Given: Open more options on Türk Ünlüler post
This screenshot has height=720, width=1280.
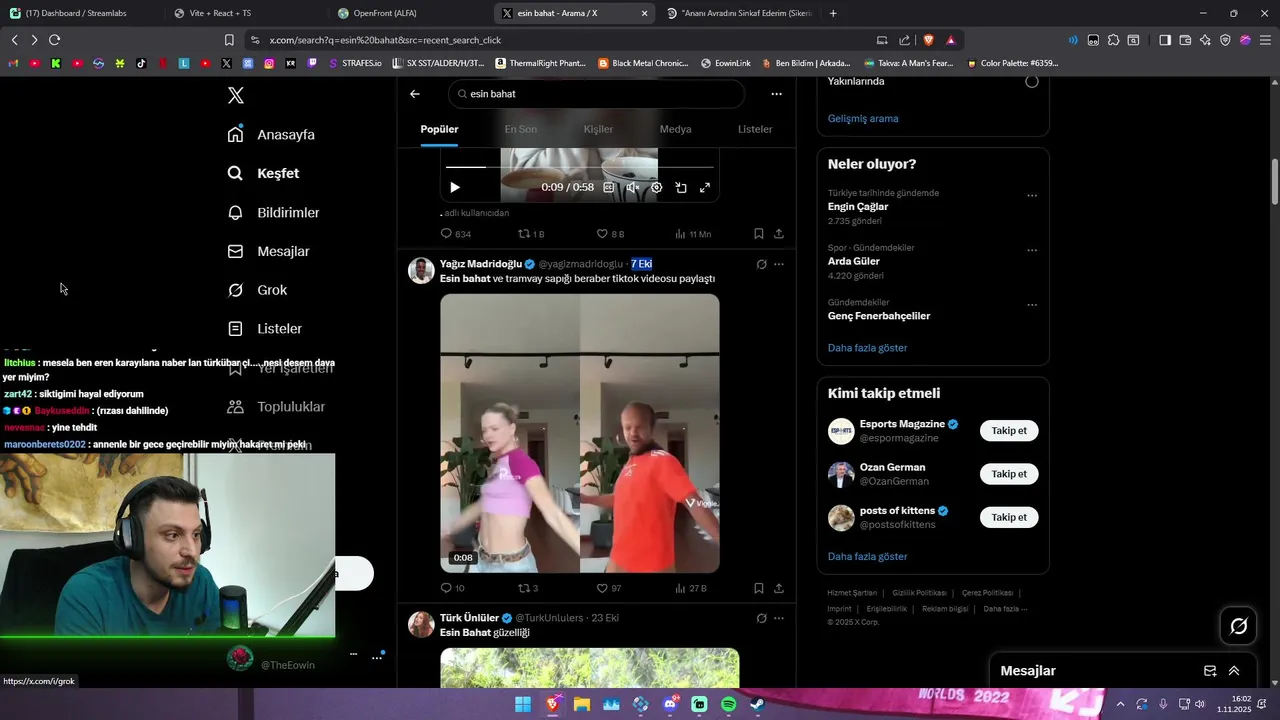Looking at the screenshot, I should (779, 619).
